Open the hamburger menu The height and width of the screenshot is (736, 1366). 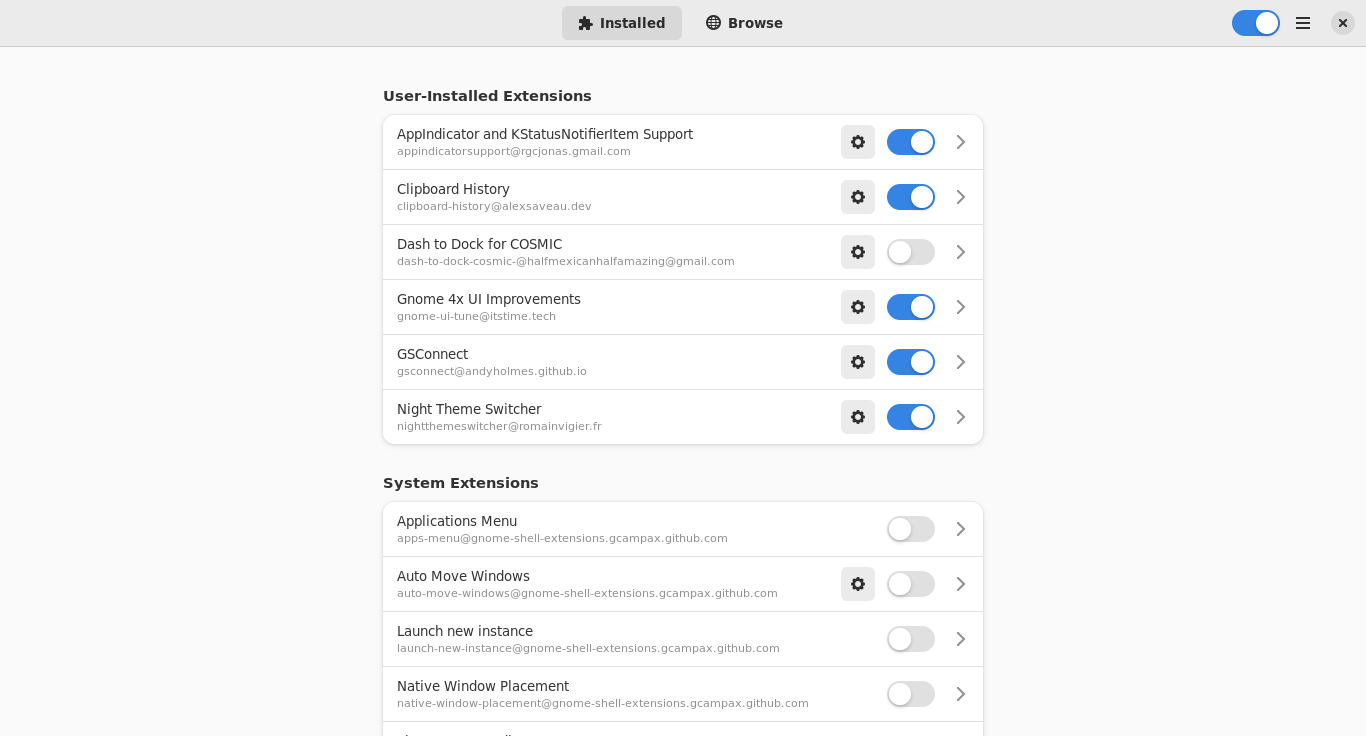(x=1303, y=23)
